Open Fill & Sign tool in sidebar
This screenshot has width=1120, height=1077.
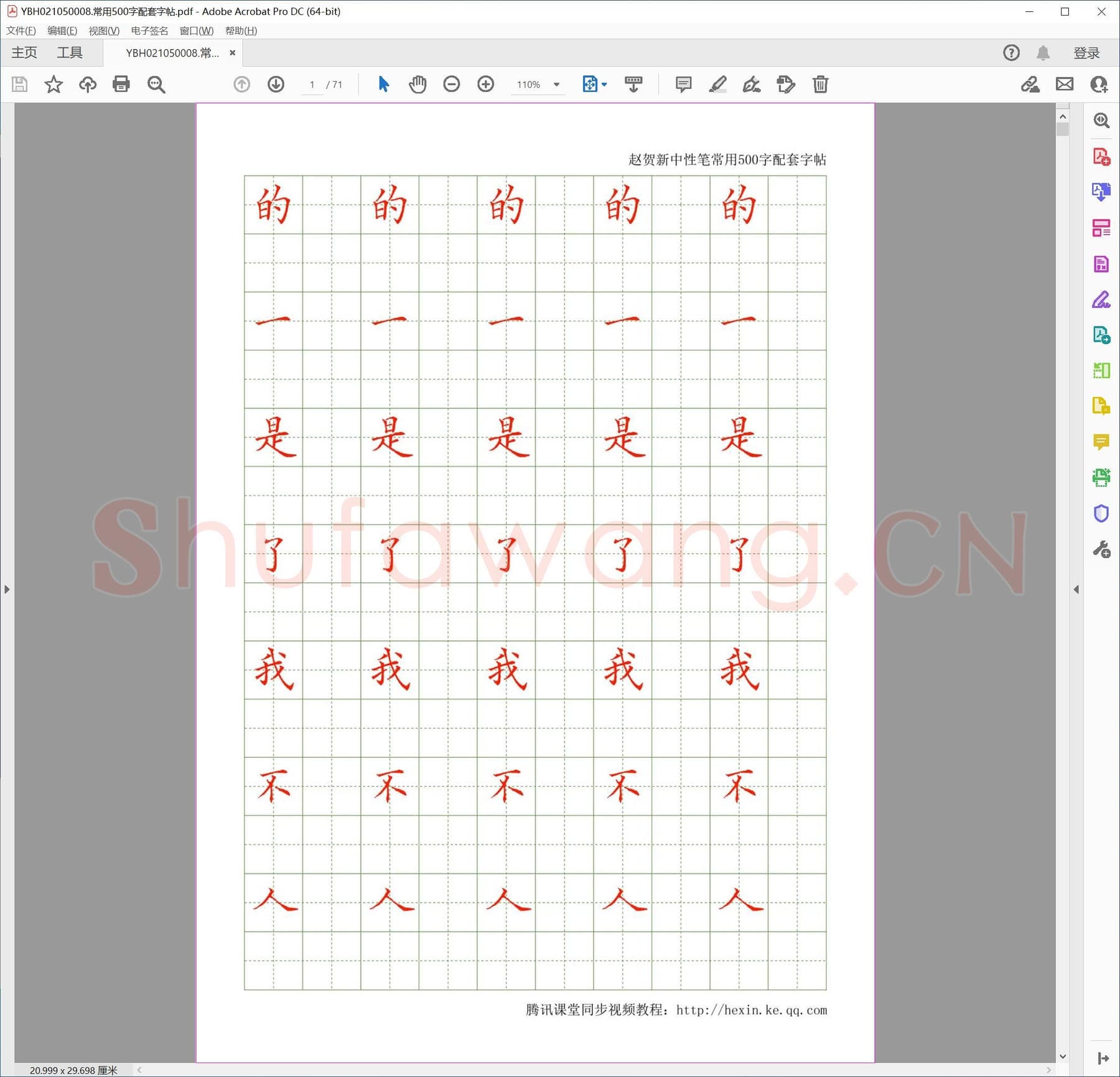tap(1101, 300)
